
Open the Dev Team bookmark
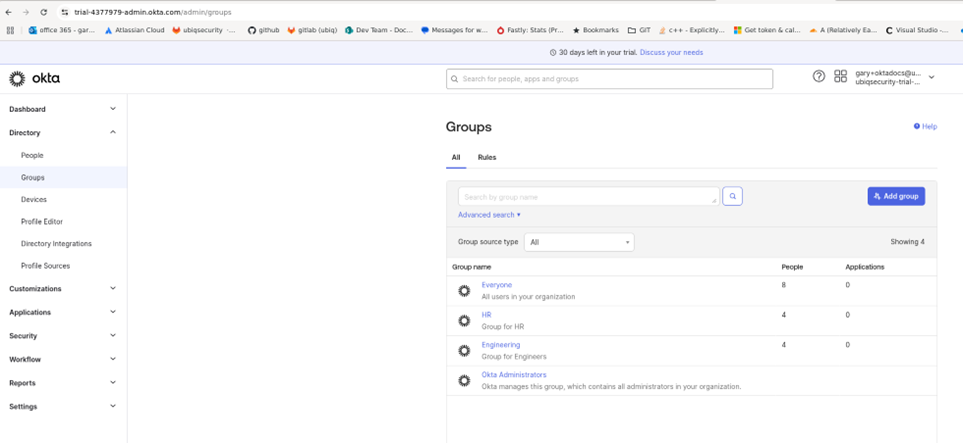point(379,29)
